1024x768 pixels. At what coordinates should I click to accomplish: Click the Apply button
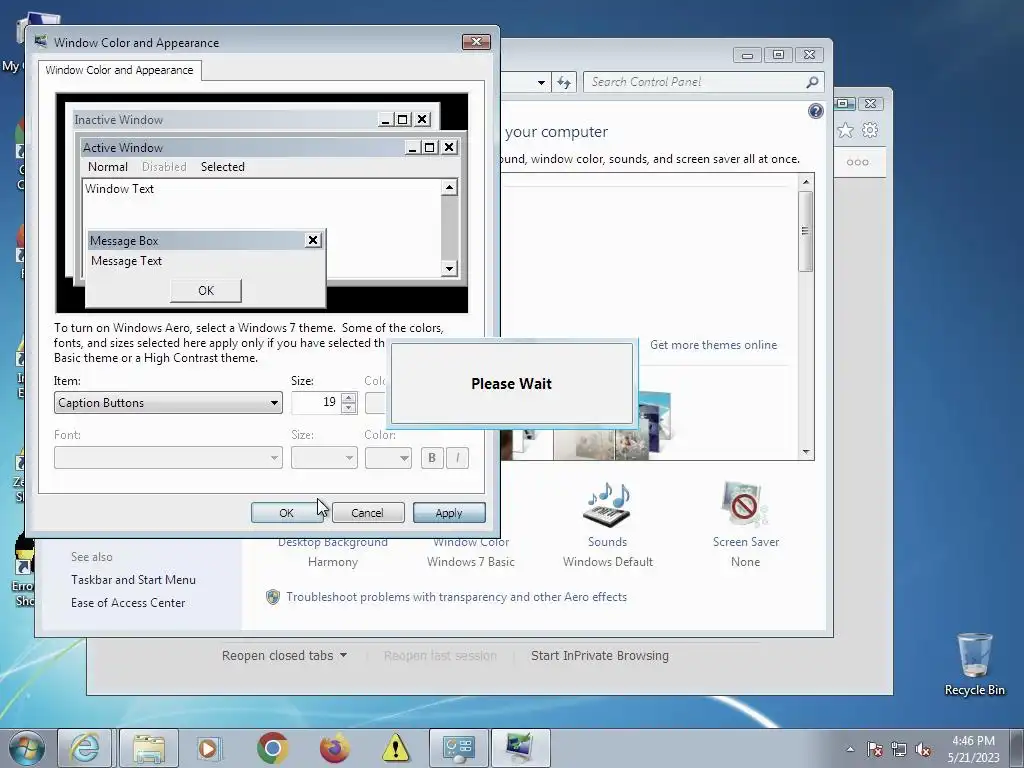pyautogui.click(x=449, y=513)
